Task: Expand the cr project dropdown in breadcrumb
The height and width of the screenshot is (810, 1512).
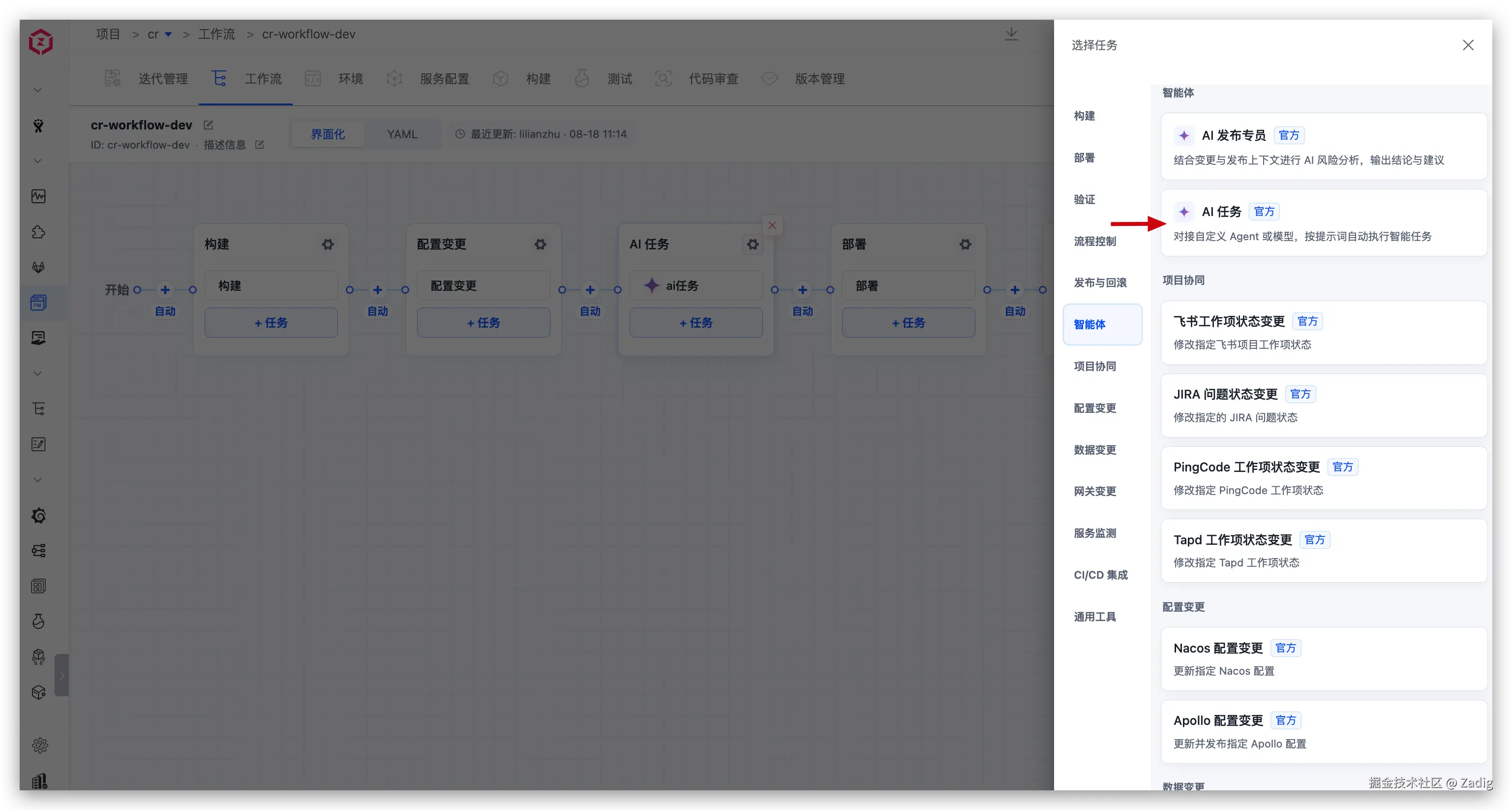Action: [168, 34]
